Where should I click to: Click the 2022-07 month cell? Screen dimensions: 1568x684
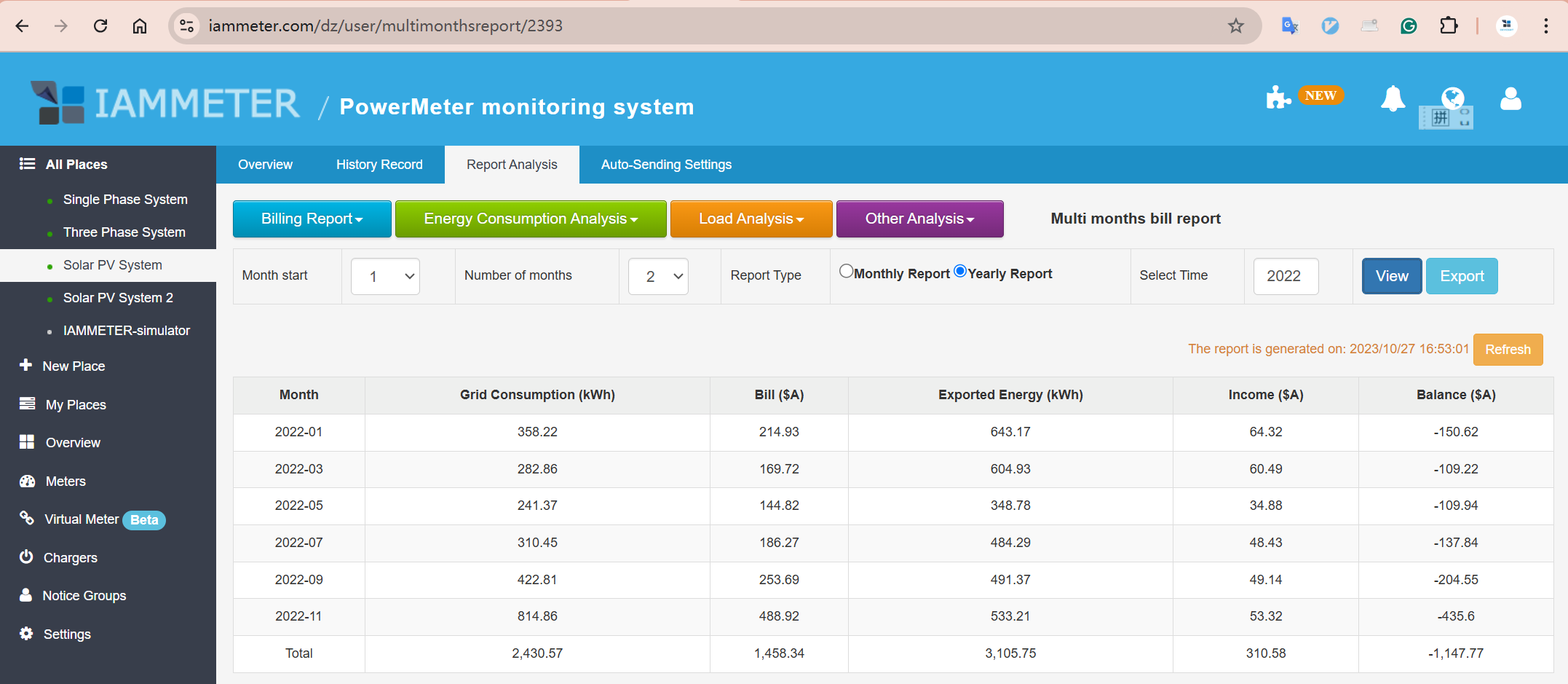pos(298,543)
